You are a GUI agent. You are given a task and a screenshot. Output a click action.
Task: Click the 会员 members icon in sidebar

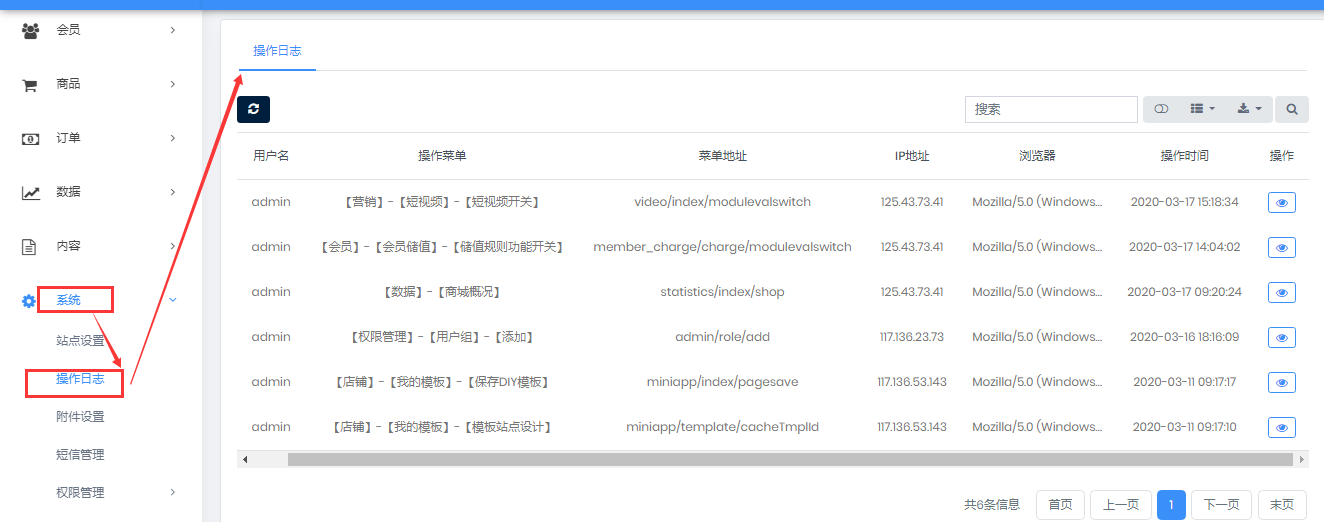(x=30, y=30)
